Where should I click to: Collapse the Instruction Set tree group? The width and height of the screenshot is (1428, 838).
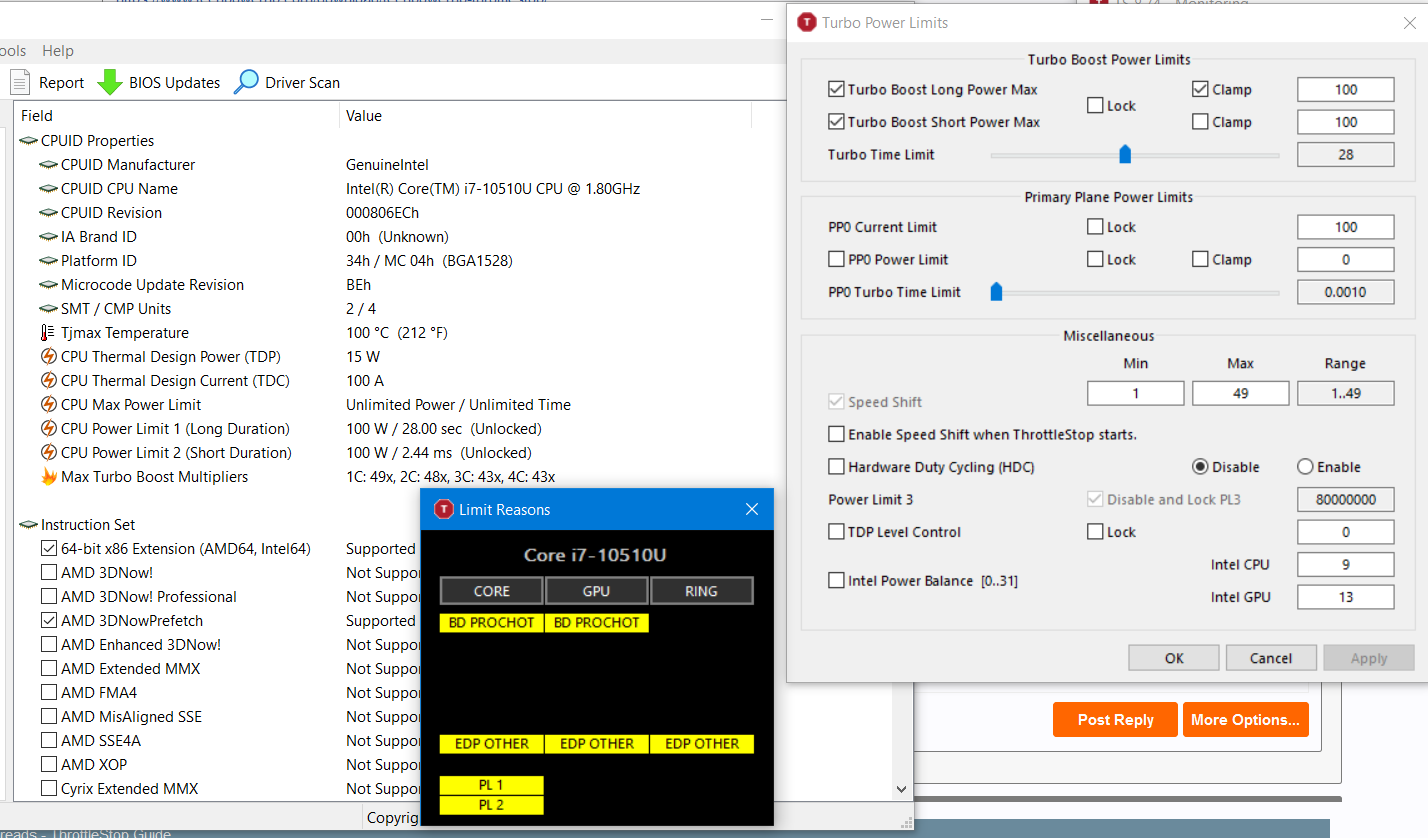pos(28,525)
